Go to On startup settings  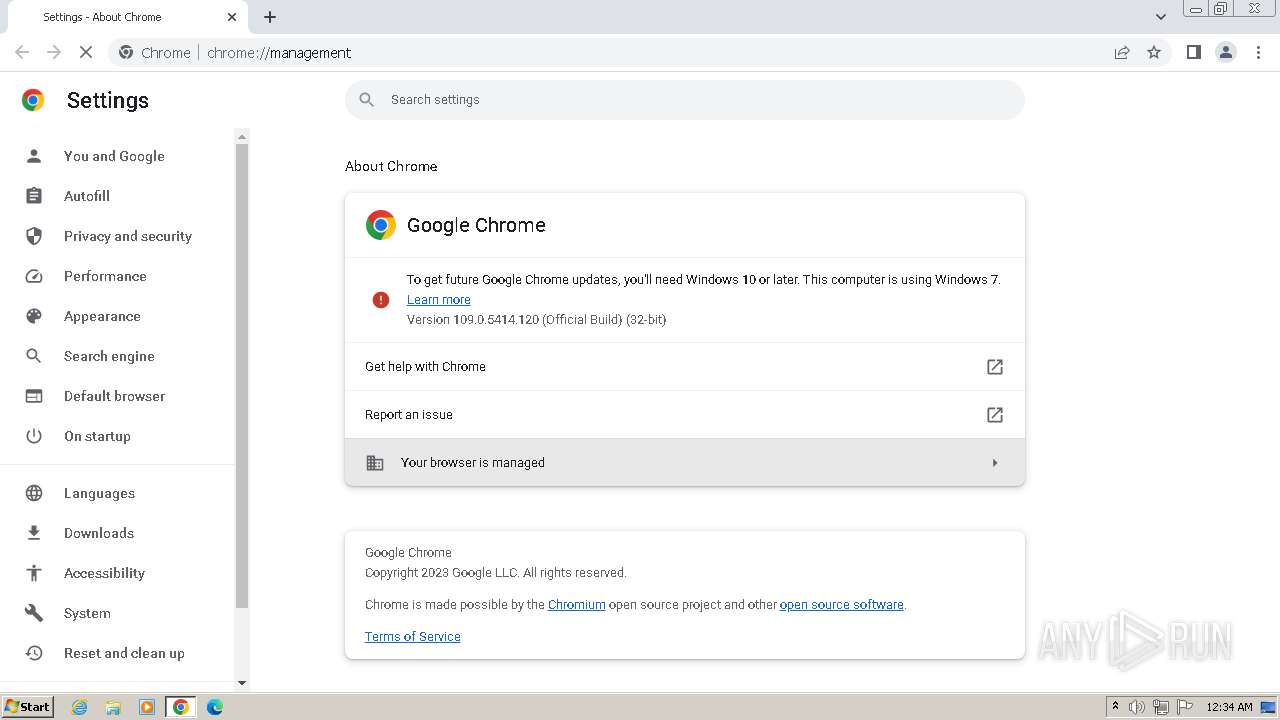pyautogui.click(x=97, y=436)
